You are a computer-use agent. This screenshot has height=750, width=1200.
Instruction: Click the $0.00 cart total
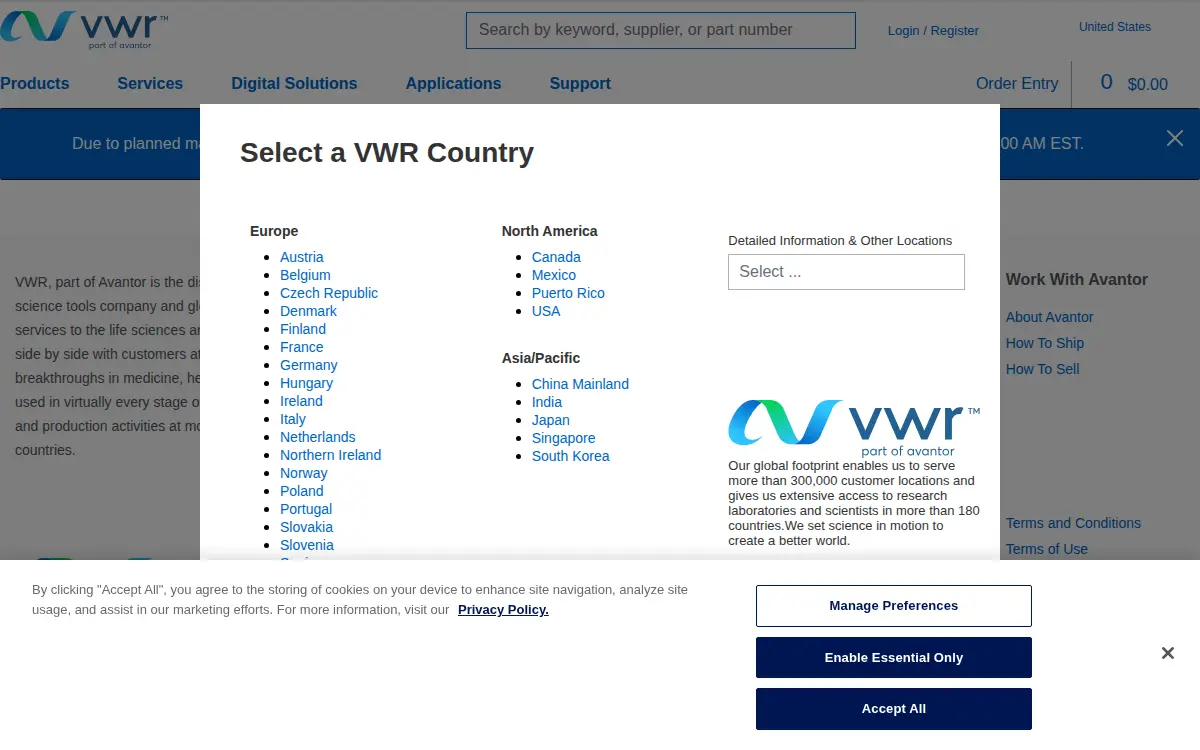coord(1147,85)
